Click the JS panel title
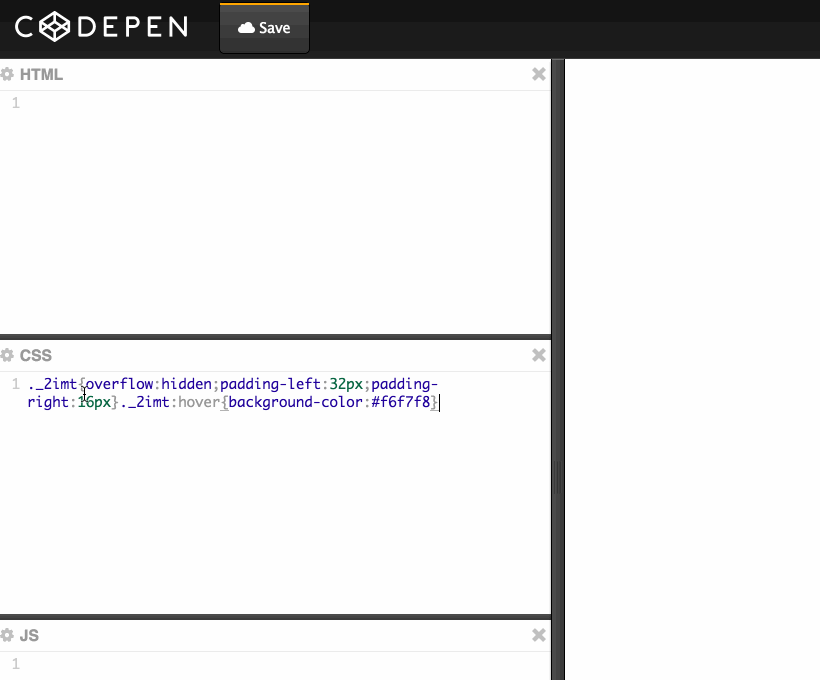820x680 pixels. click(29, 636)
